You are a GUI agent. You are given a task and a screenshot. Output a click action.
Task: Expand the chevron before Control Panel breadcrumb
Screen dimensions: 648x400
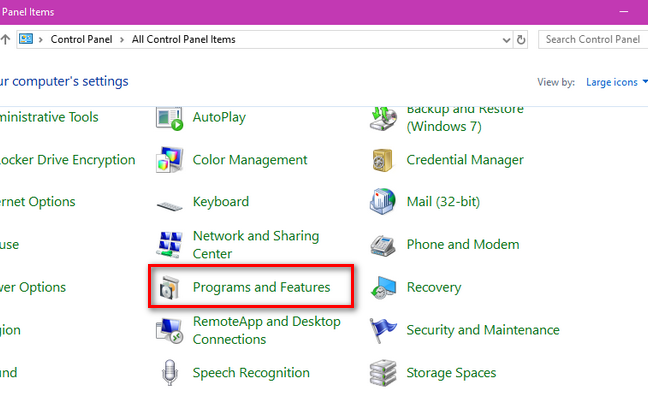coord(41,40)
